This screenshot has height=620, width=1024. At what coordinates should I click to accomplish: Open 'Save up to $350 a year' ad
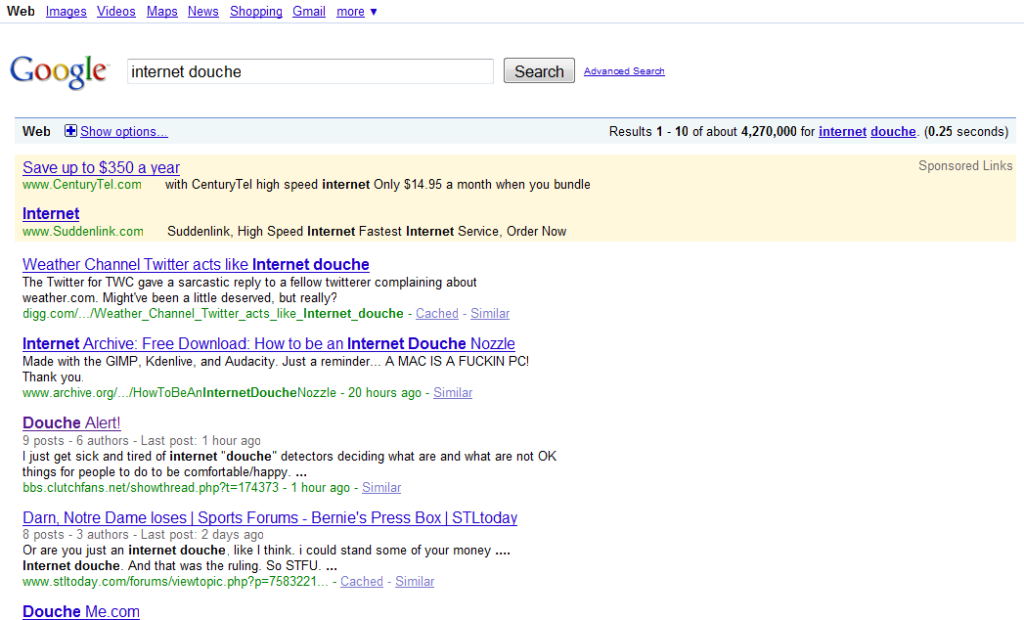click(101, 168)
